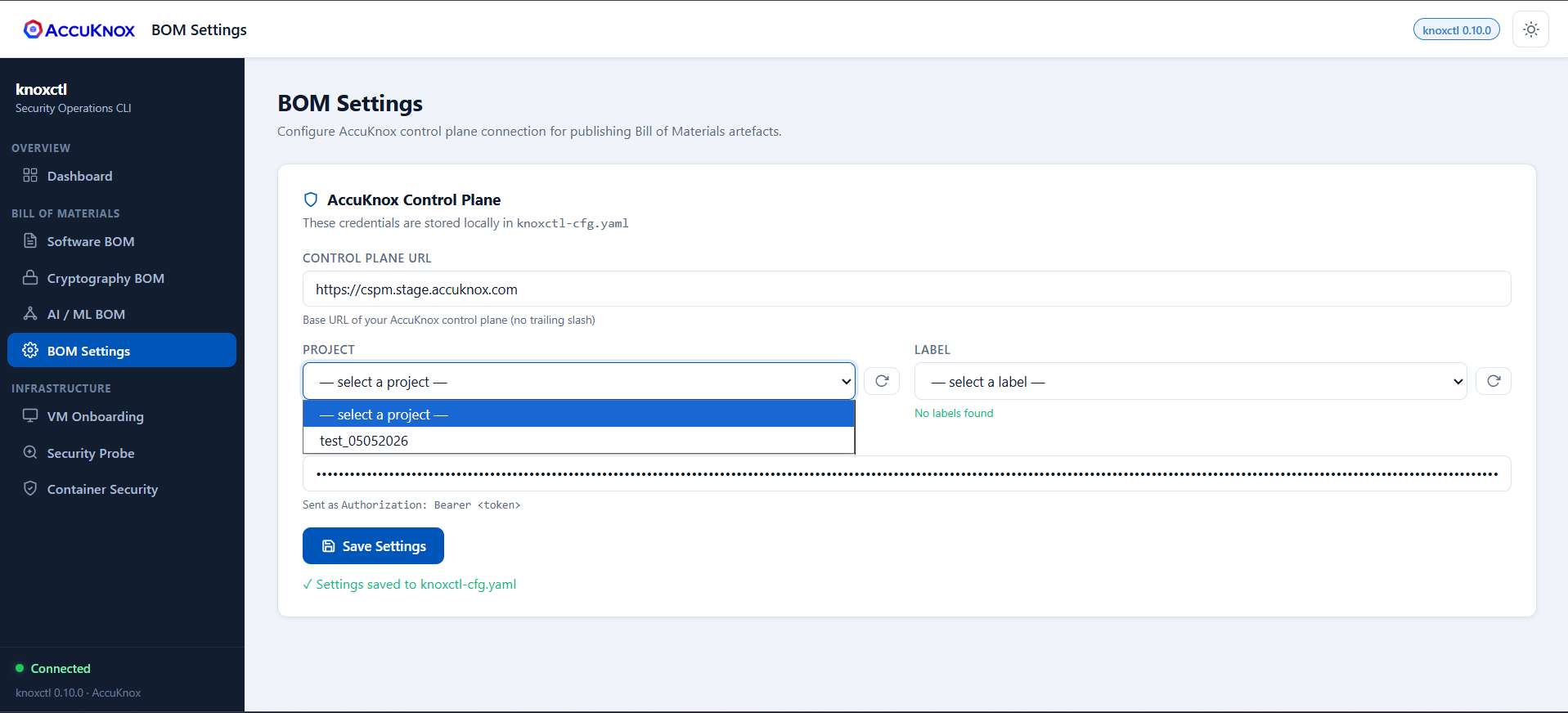Image resolution: width=1568 pixels, height=713 pixels.
Task: Click the 'Sent as Authorization: Bearer <token>' hint
Action: tap(411, 504)
